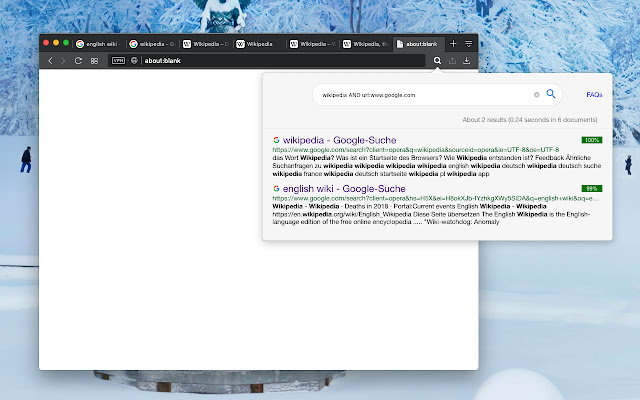The width and height of the screenshot is (640, 400).
Task: Toggle the VPN badge in address bar
Action: pyautogui.click(x=118, y=60)
